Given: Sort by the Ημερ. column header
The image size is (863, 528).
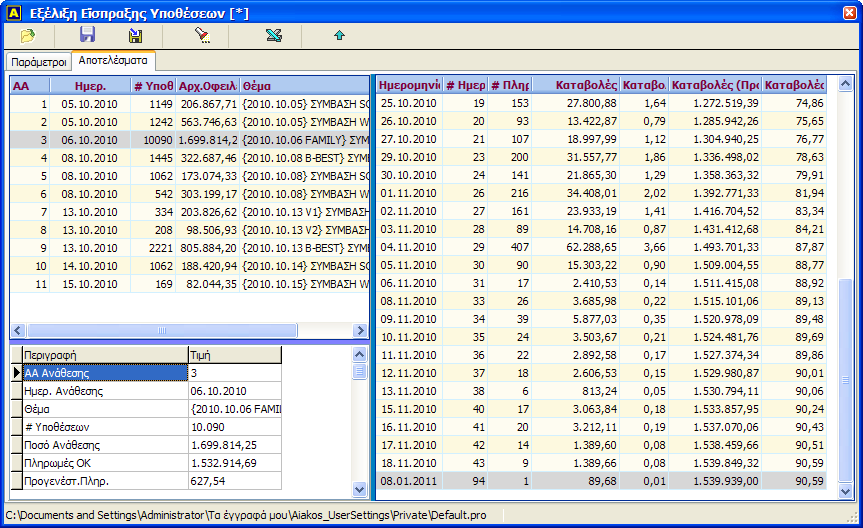Looking at the screenshot, I should point(90,85).
